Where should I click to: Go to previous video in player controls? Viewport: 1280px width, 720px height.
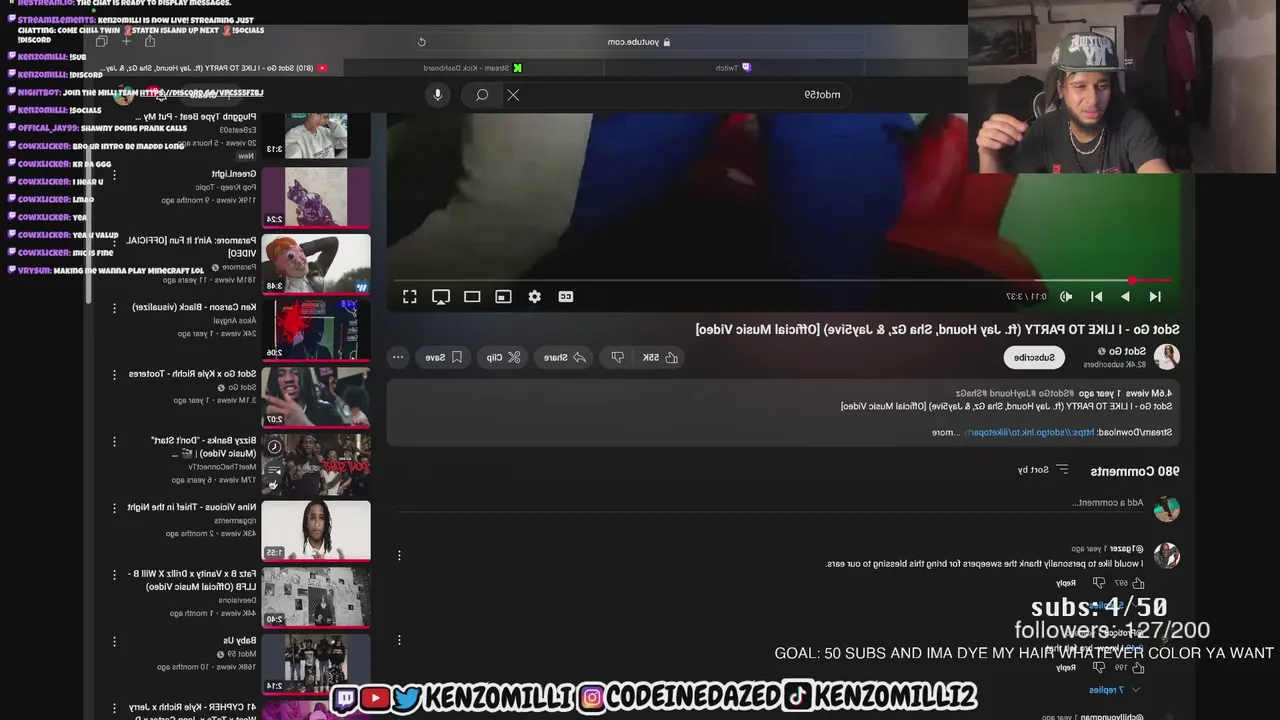(x=1155, y=297)
